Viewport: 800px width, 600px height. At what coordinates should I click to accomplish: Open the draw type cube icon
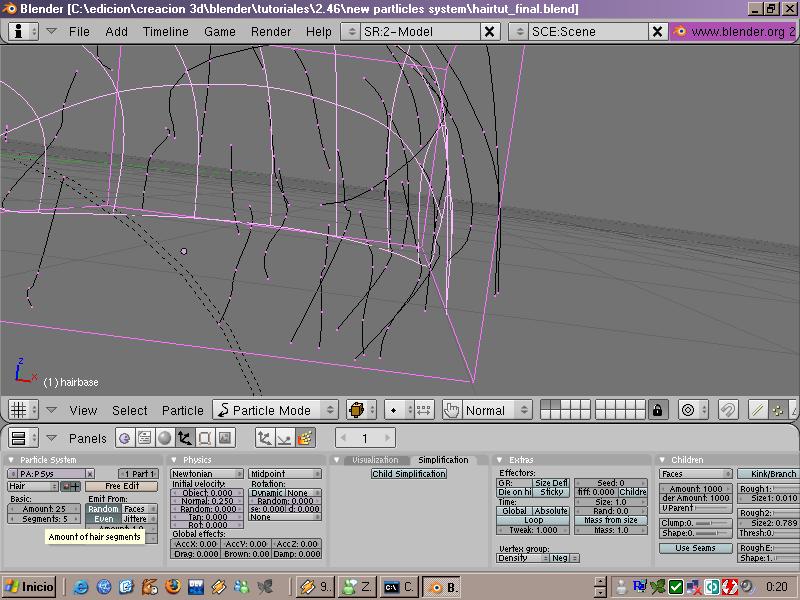(357, 410)
